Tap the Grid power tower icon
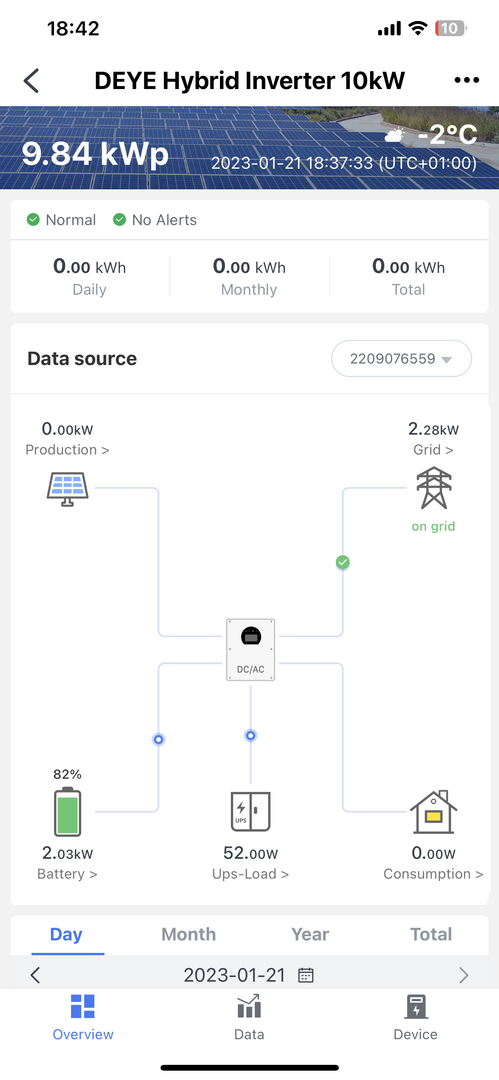The height and width of the screenshot is (1080, 499). (x=434, y=488)
